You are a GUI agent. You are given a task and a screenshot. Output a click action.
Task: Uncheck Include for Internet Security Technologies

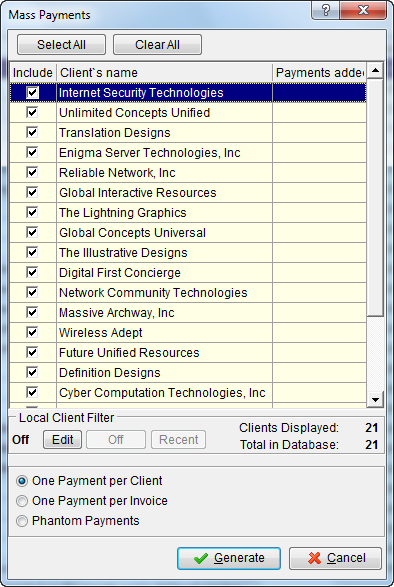(x=32, y=92)
